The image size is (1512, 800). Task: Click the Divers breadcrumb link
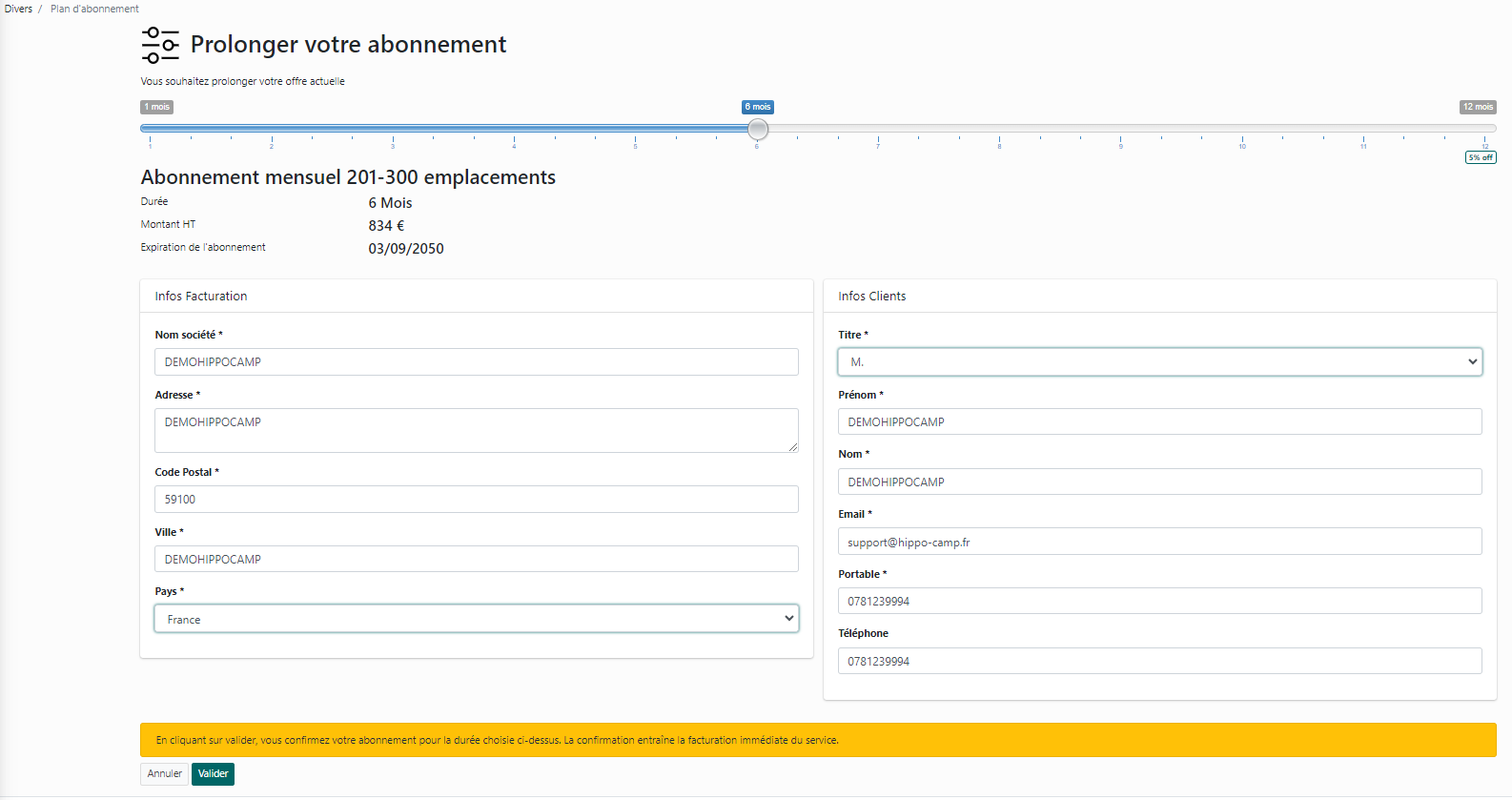[18, 9]
